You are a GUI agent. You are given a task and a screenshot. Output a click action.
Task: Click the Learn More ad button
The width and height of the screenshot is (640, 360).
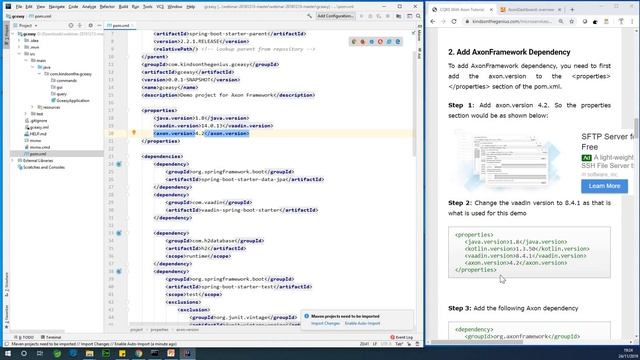tap(604, 186)
